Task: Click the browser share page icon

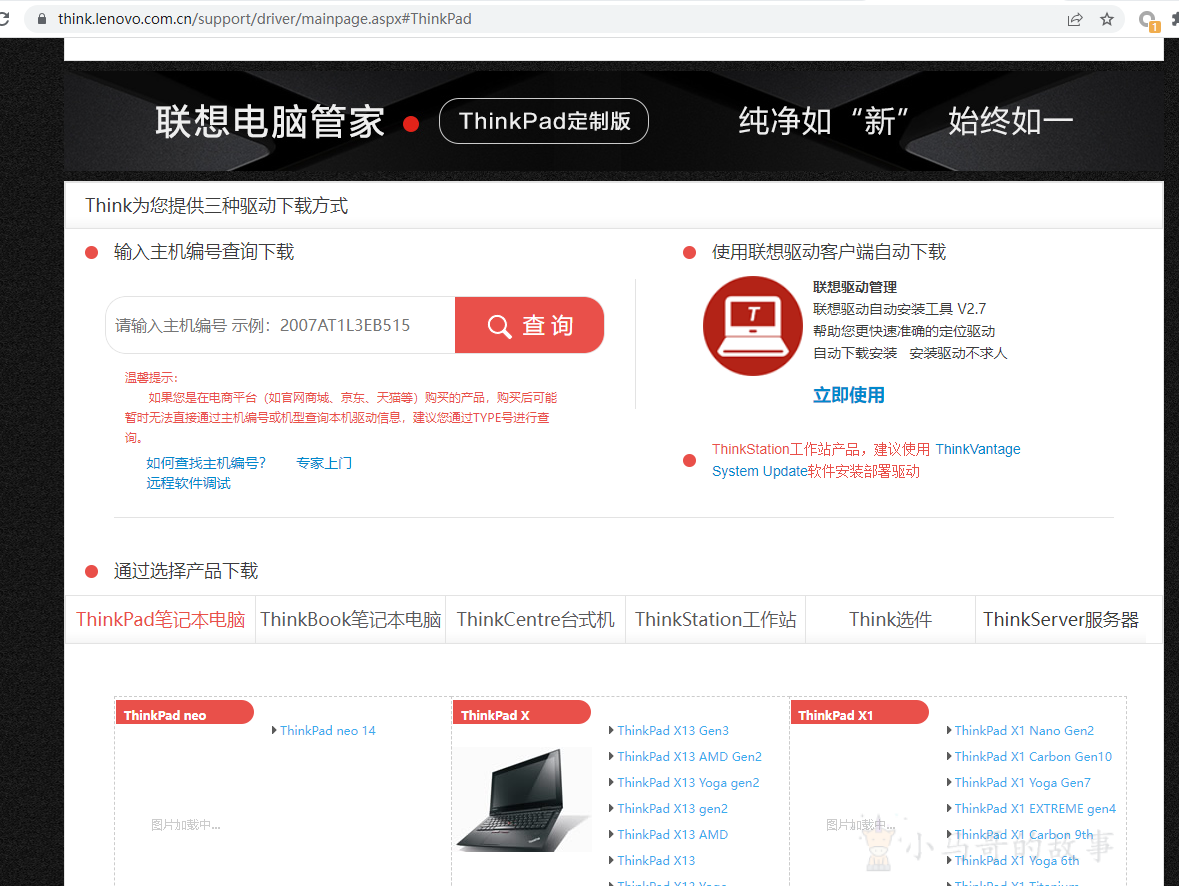Action: [x=1074, y=20]
